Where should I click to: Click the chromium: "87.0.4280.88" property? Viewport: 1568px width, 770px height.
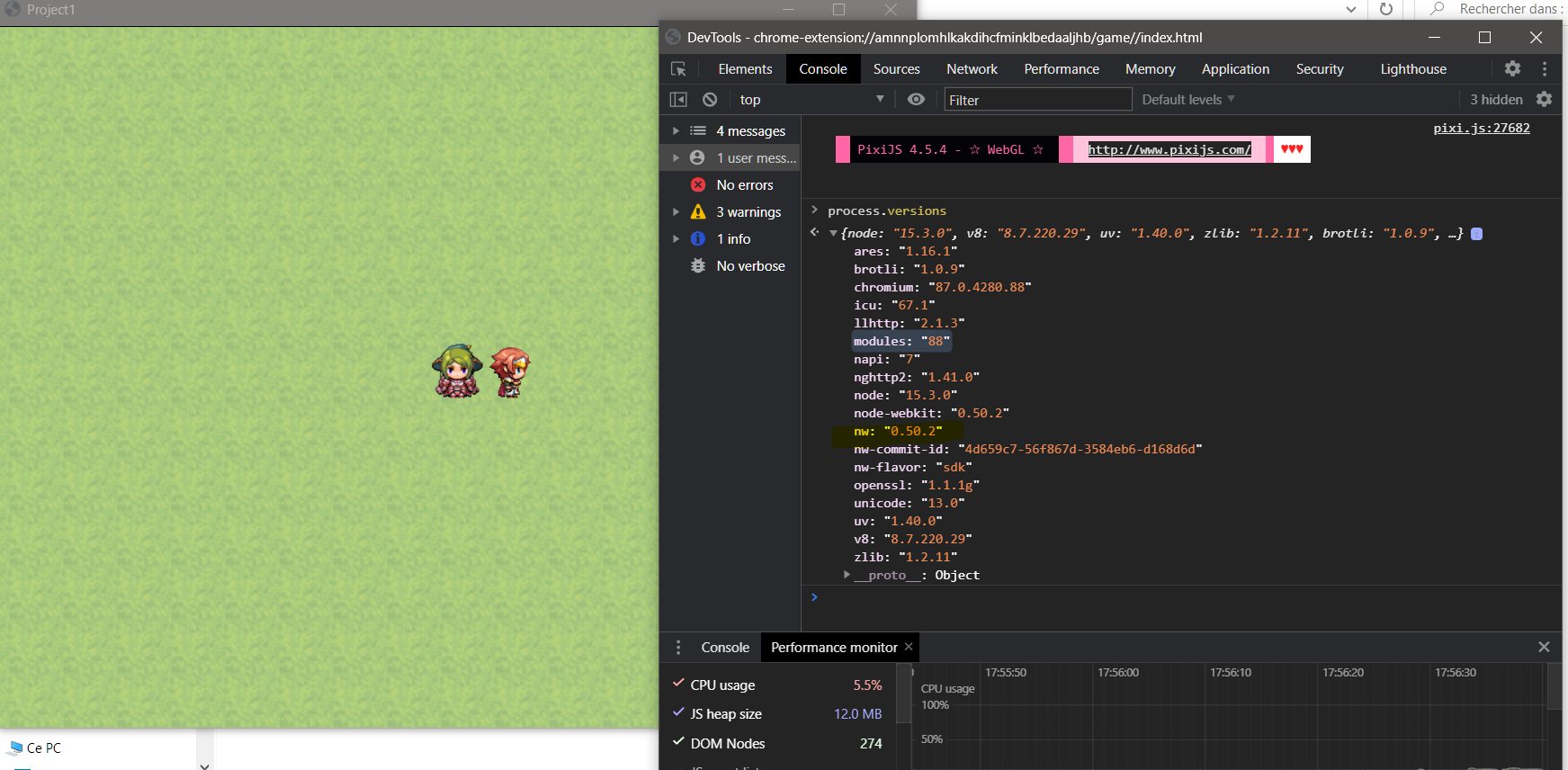[942, 287]
